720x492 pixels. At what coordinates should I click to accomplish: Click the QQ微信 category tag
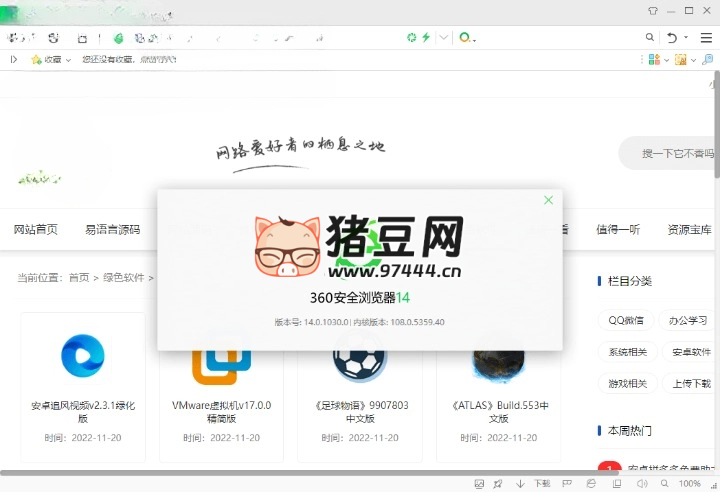coord(627,321)
